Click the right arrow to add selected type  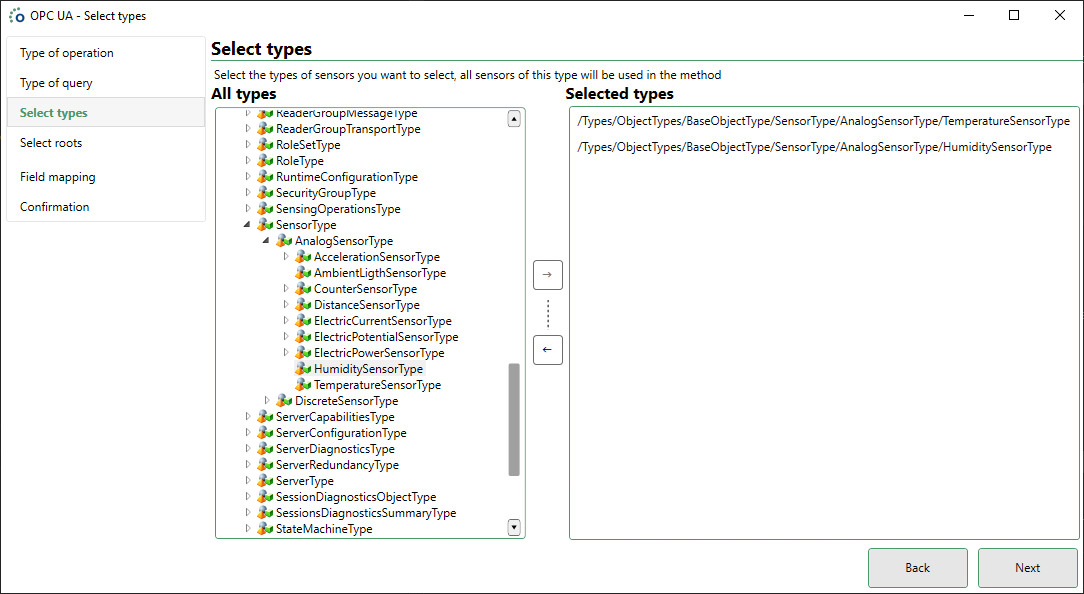tap(547, 274)
